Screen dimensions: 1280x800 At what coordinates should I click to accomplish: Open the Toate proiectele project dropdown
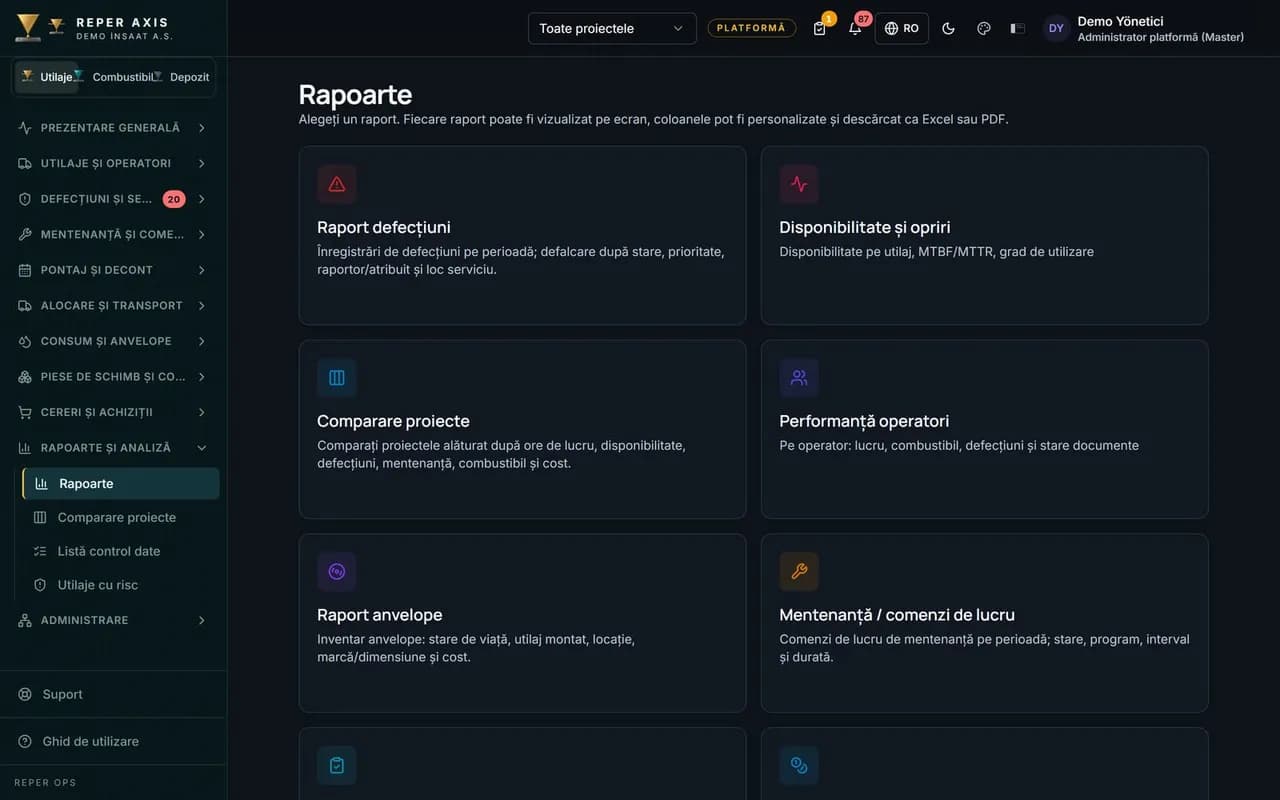click(612, 28)
